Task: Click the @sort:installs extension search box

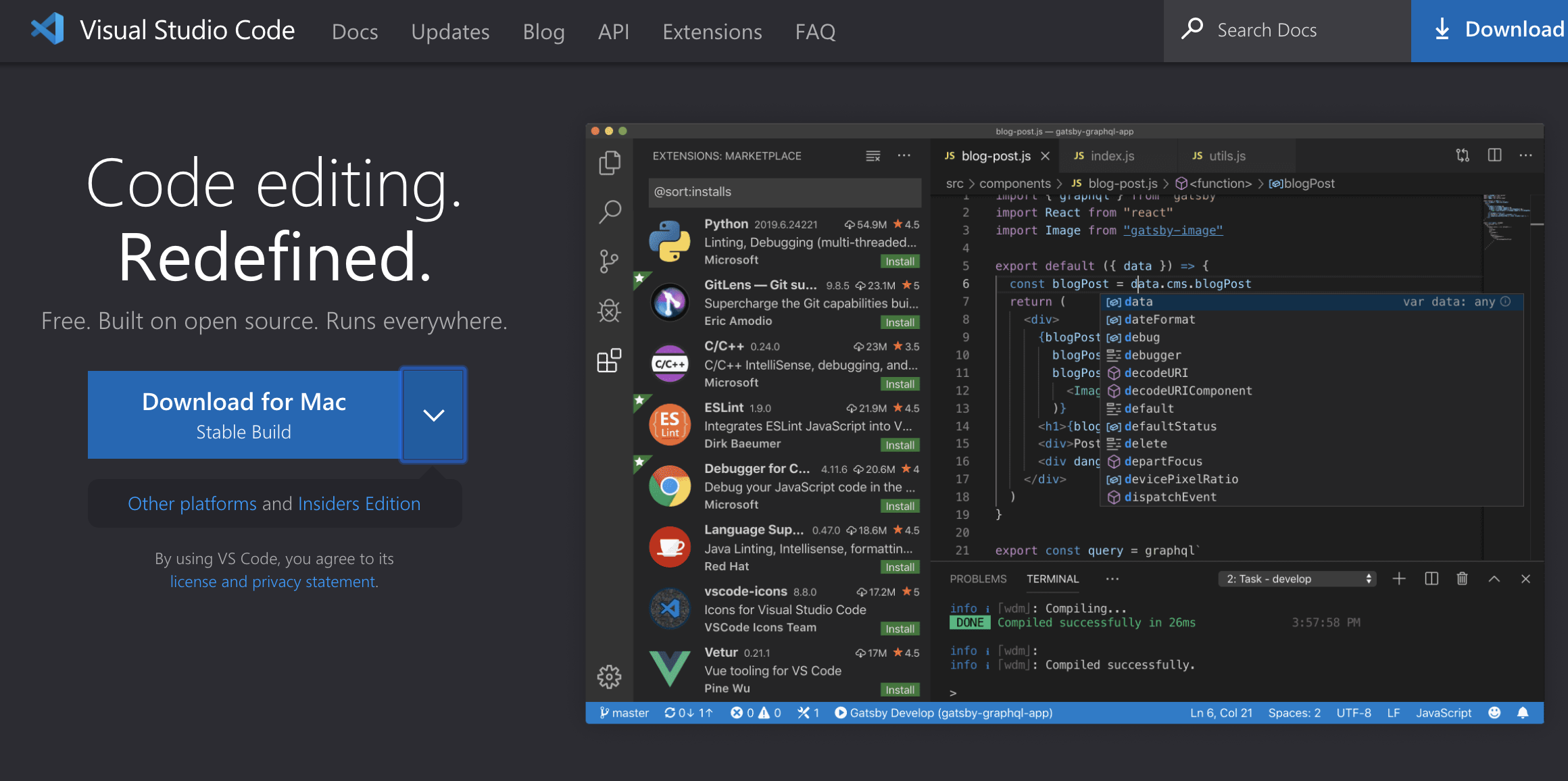Action: click(785, 192)
